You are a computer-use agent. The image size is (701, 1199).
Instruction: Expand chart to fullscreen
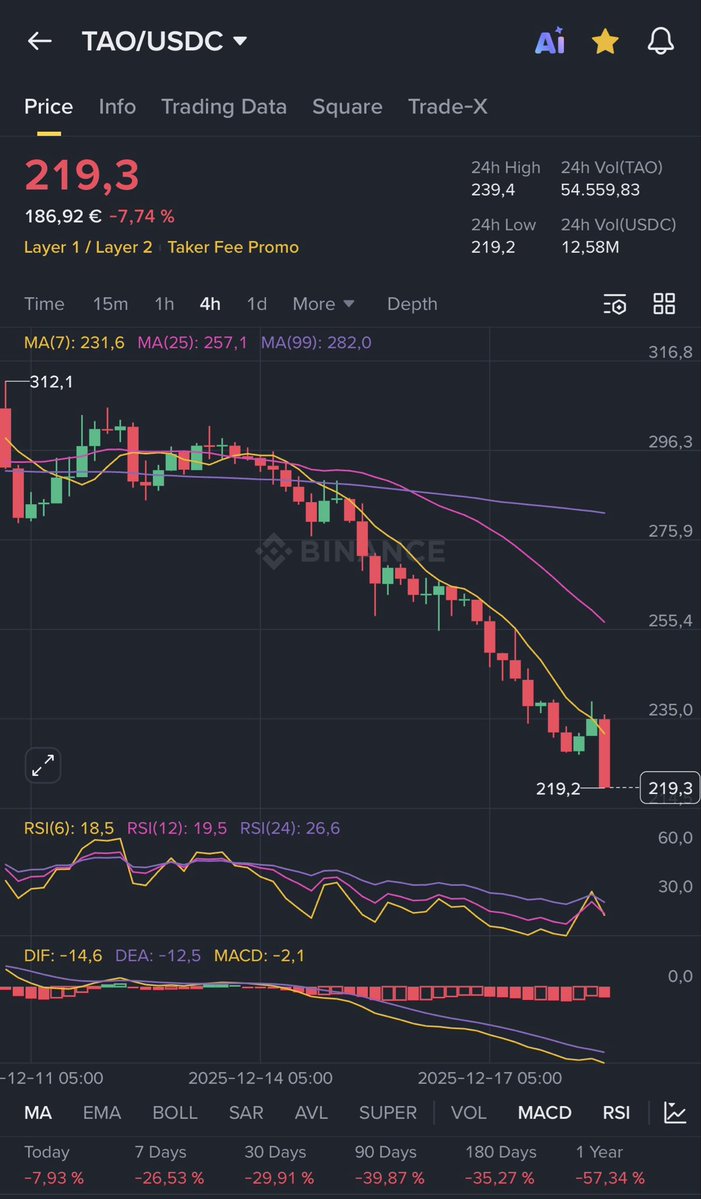coord(44,765)
